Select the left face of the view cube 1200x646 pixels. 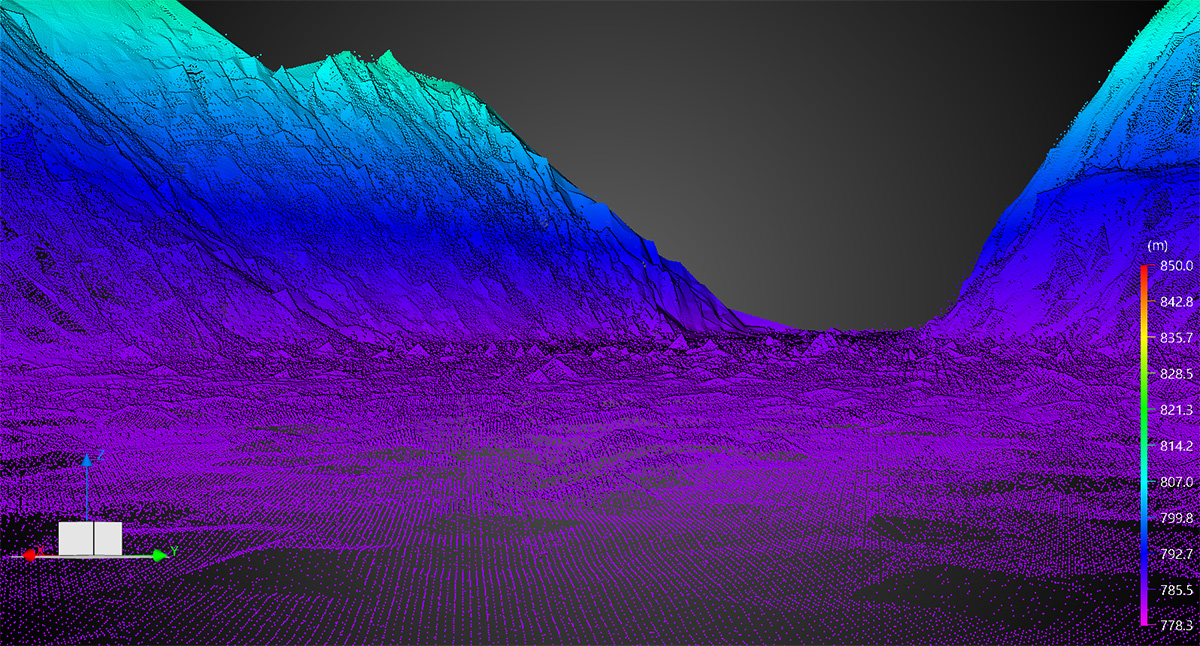[76, 538]
